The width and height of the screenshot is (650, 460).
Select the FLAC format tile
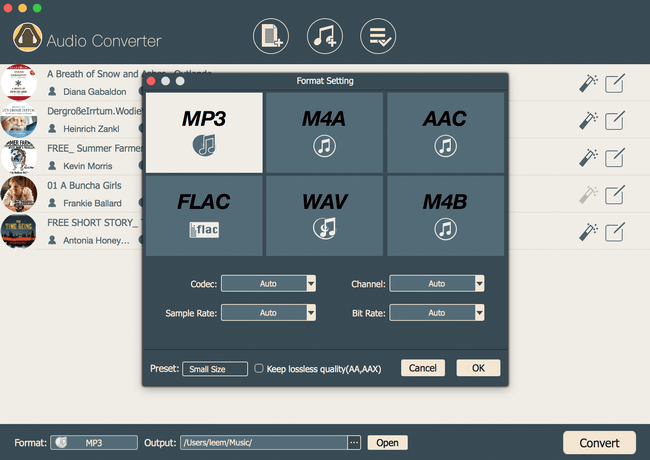204,215
